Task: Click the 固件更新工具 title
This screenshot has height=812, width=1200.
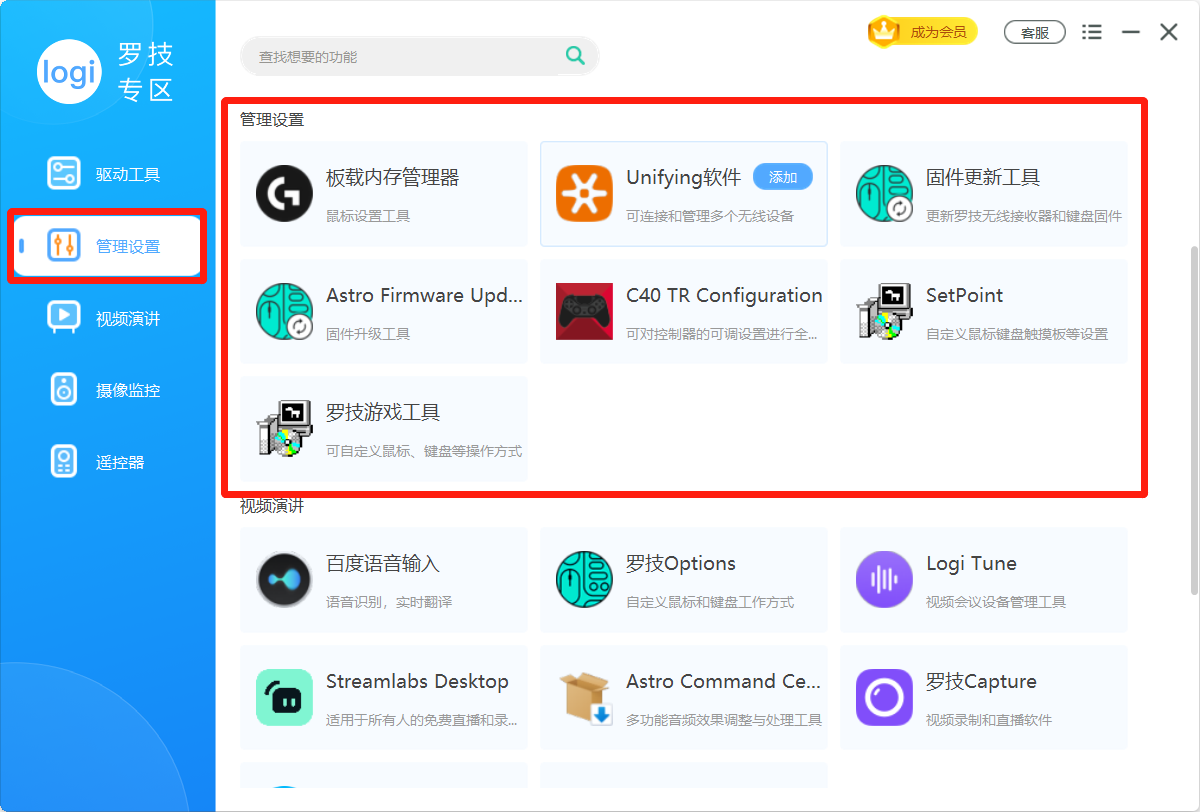Action: click(x=983, y=178)
